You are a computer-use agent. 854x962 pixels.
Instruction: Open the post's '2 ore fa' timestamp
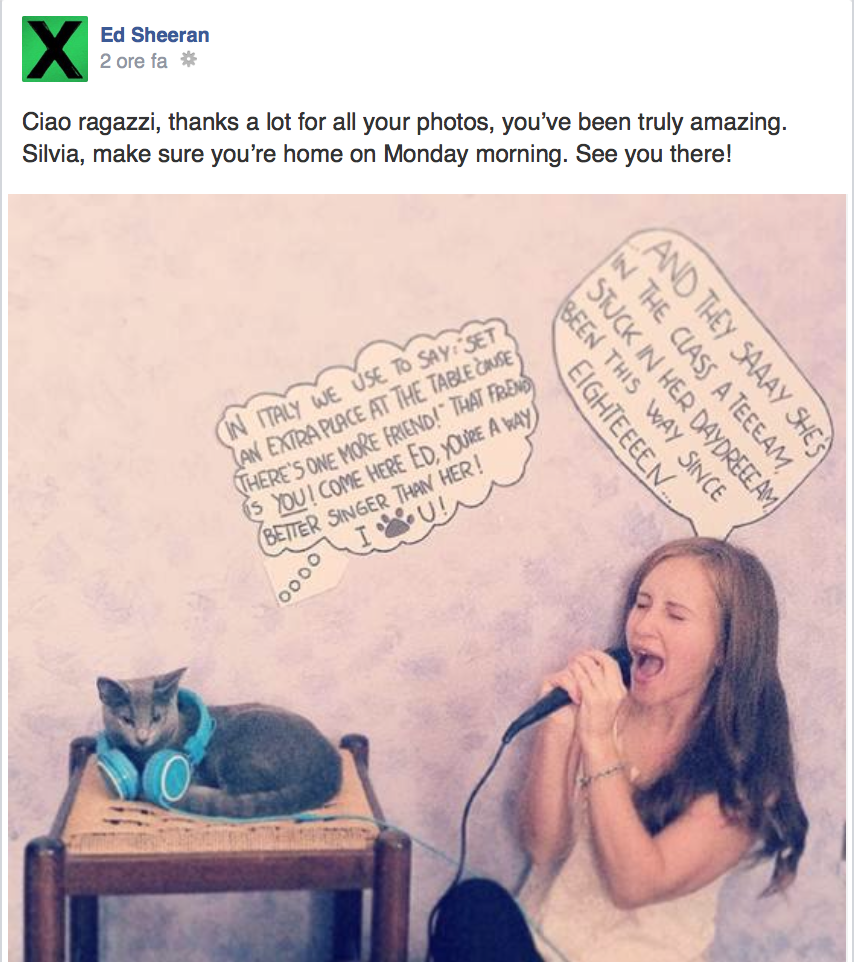(x=134, y=61)
